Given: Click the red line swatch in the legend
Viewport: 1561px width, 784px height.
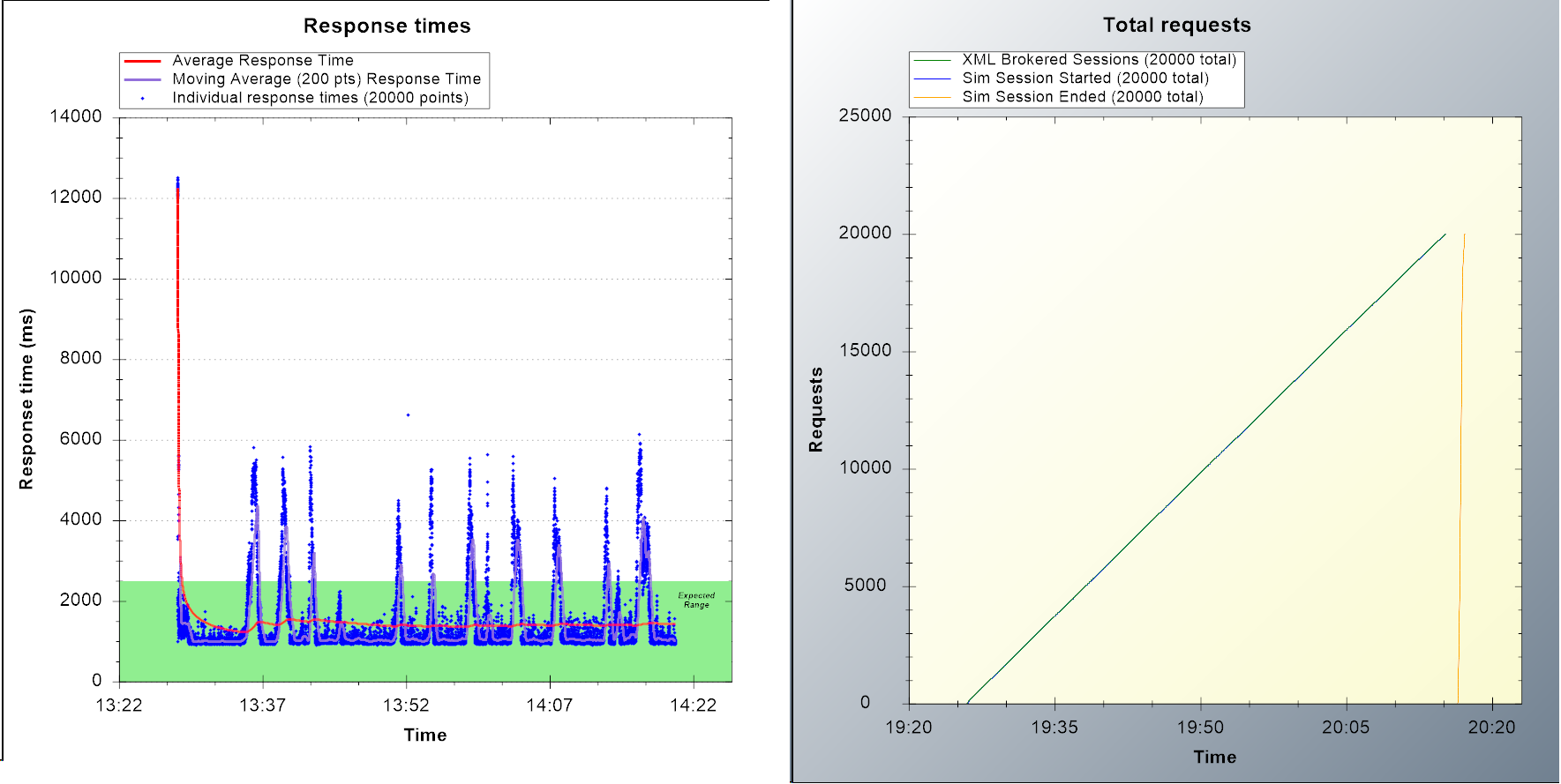Looking at the screenshot, I should click(x=142, y=62).
